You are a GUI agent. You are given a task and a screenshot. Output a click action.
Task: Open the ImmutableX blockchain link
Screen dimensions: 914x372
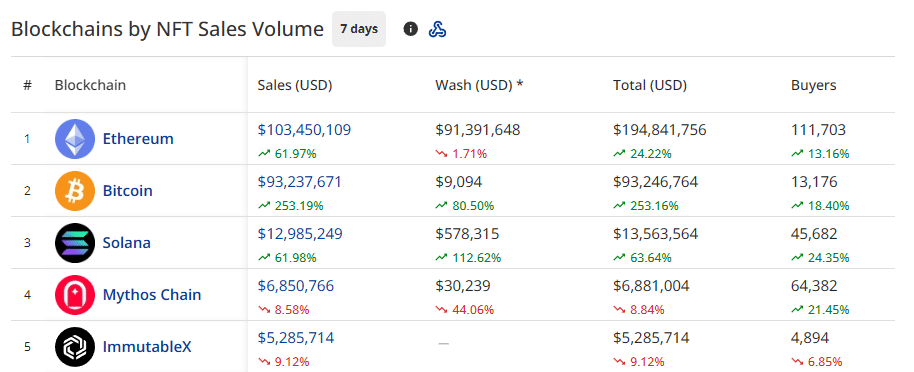[x=147, y=346]
